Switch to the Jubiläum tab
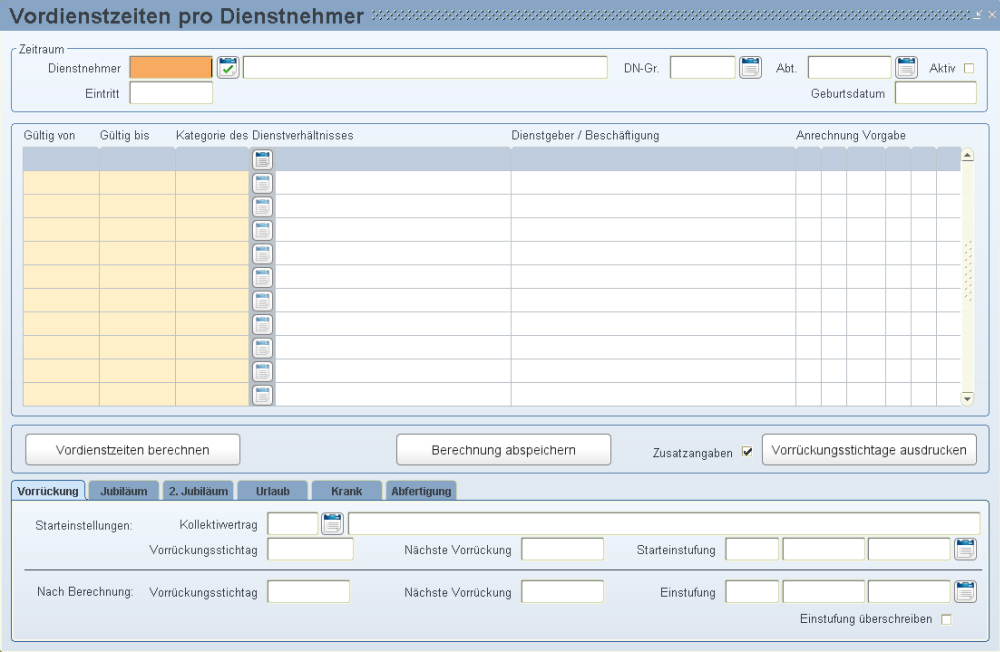 pos(124,491)
